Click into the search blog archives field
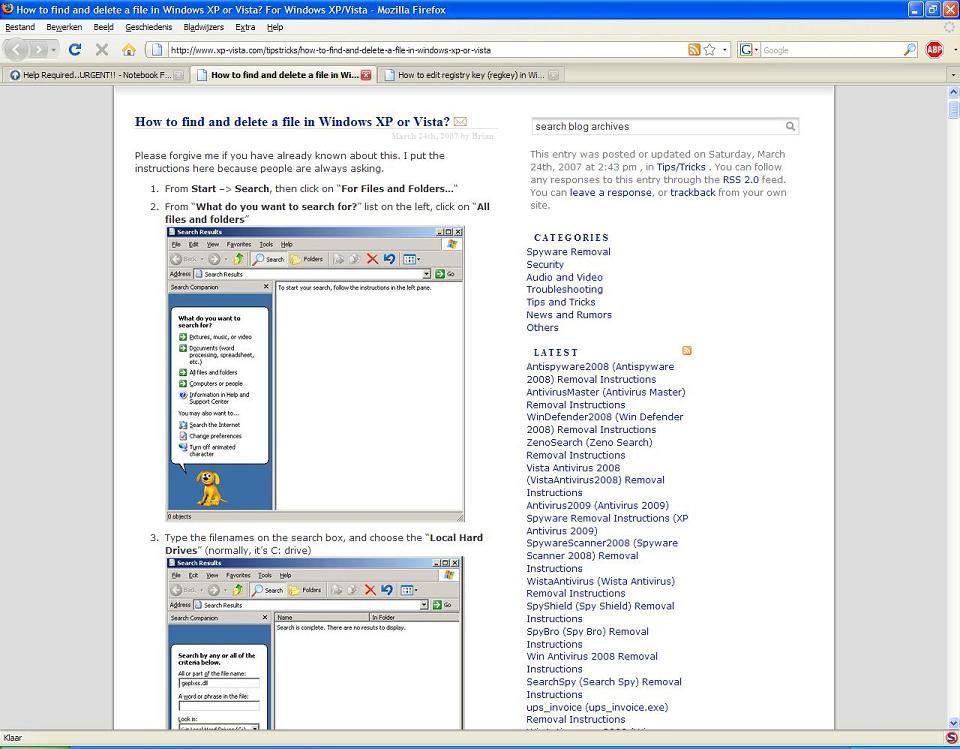 pyautogui.click(x=658, y=126)
